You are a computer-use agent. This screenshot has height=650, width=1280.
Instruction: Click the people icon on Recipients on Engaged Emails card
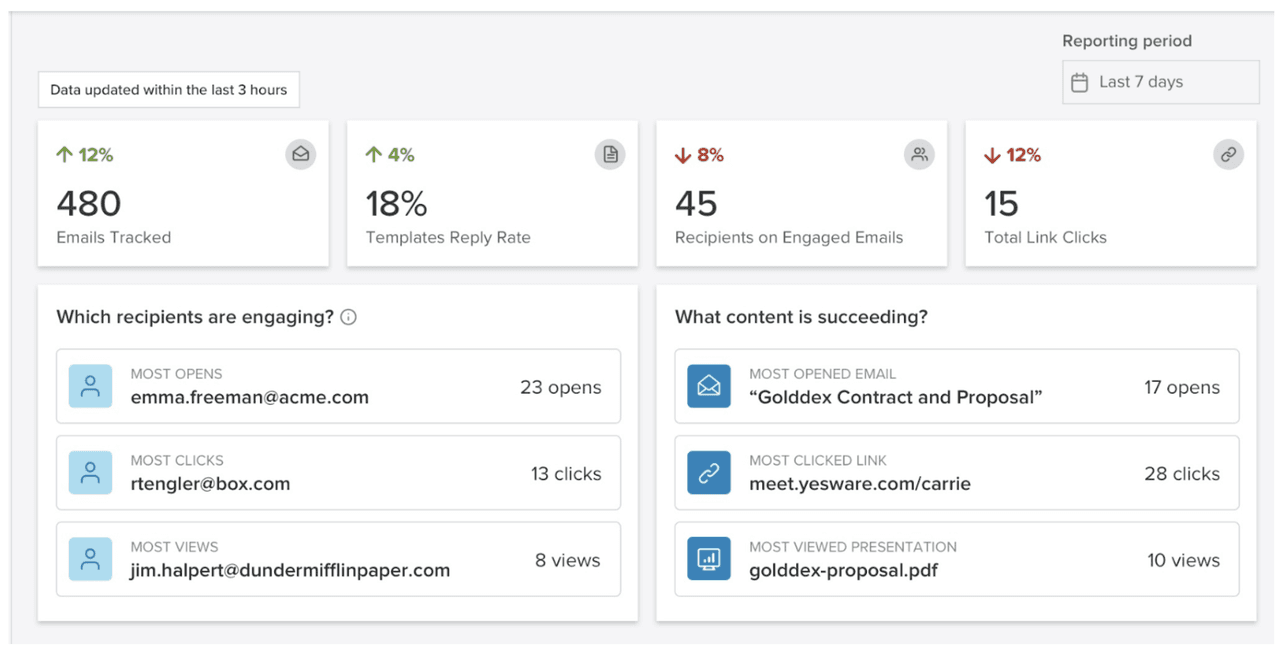919,154
